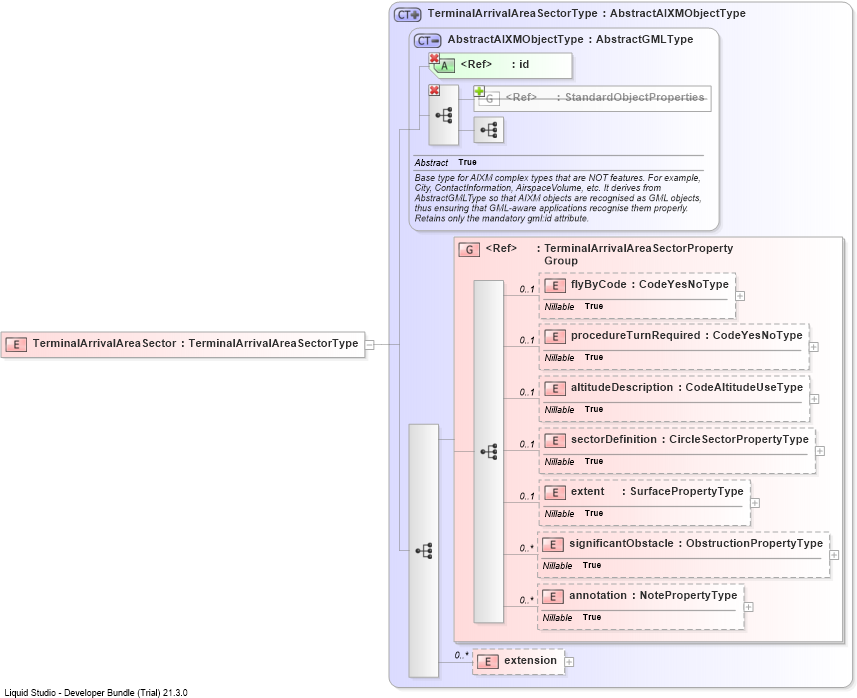Click the green plus on StandardObjectProperties

(479, 91)
